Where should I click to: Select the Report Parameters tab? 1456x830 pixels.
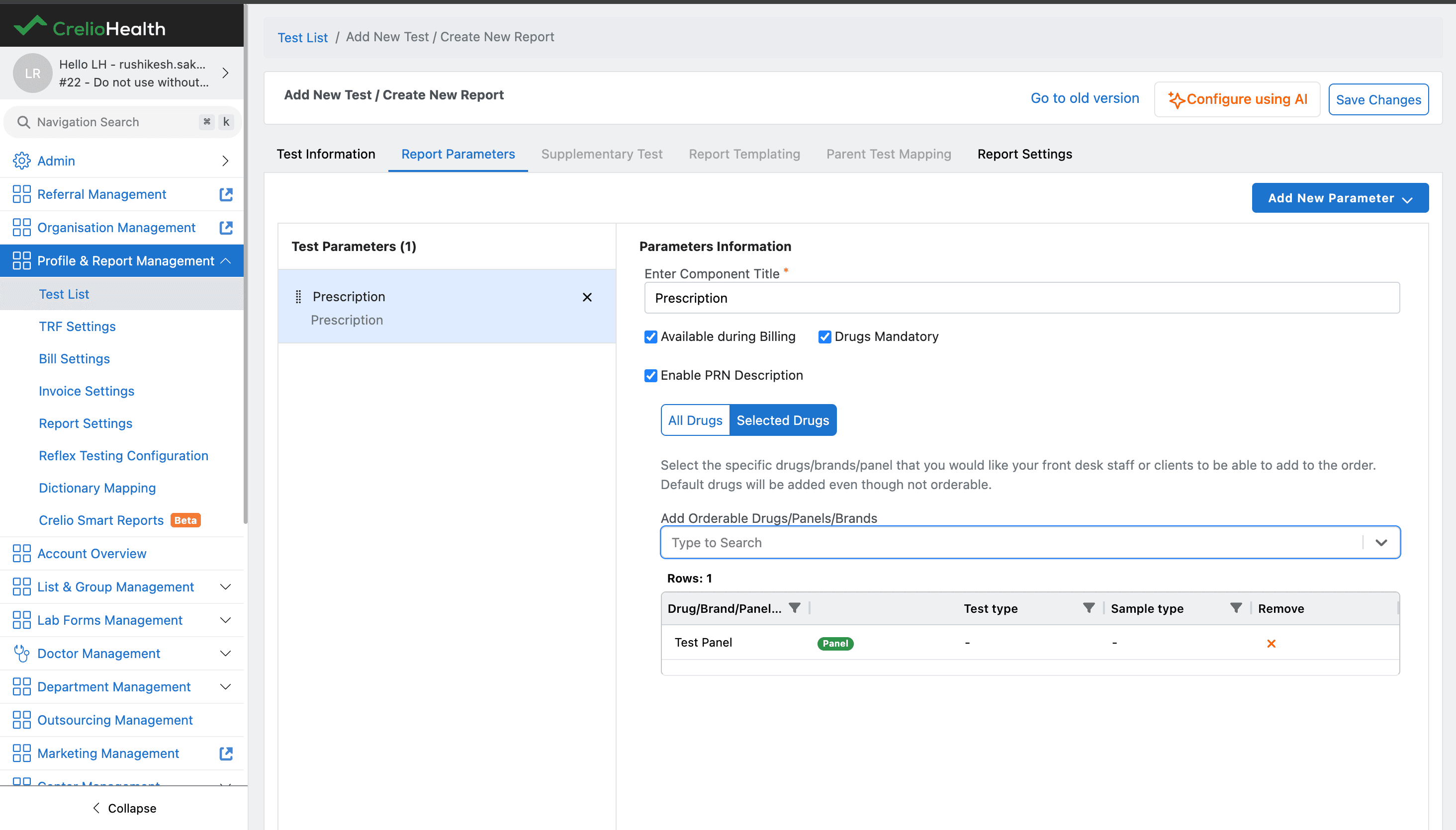(x=458, y=154)
